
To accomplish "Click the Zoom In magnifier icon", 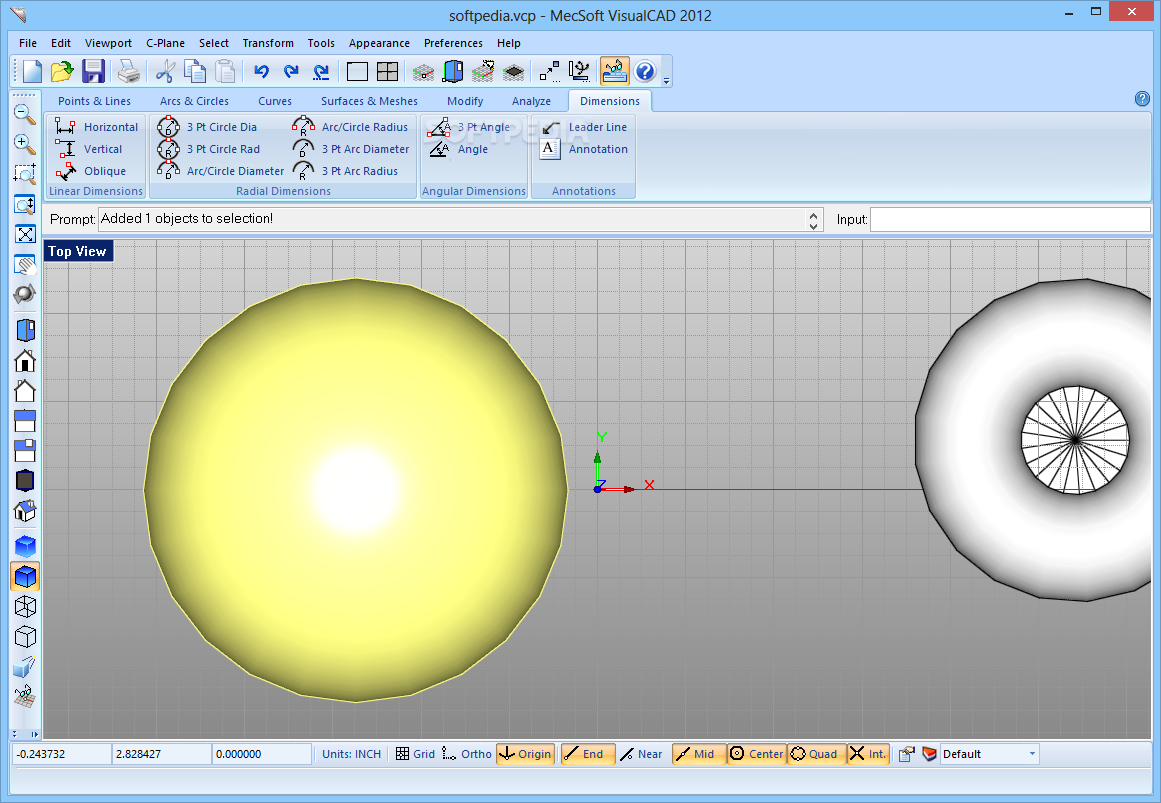I will pyautogui.click(x=24, y=144).
